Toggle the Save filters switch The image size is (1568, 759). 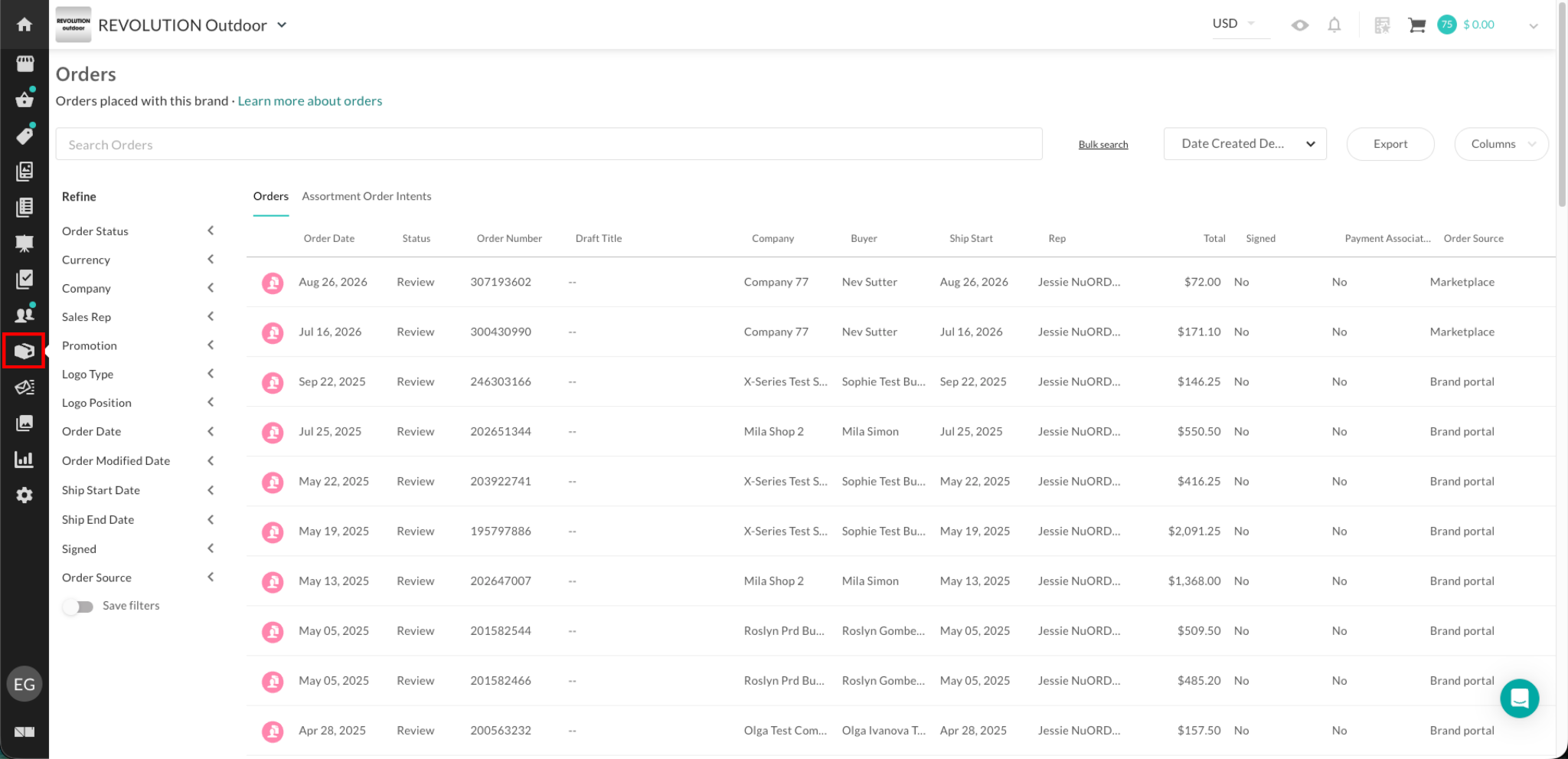click(78, 606)
